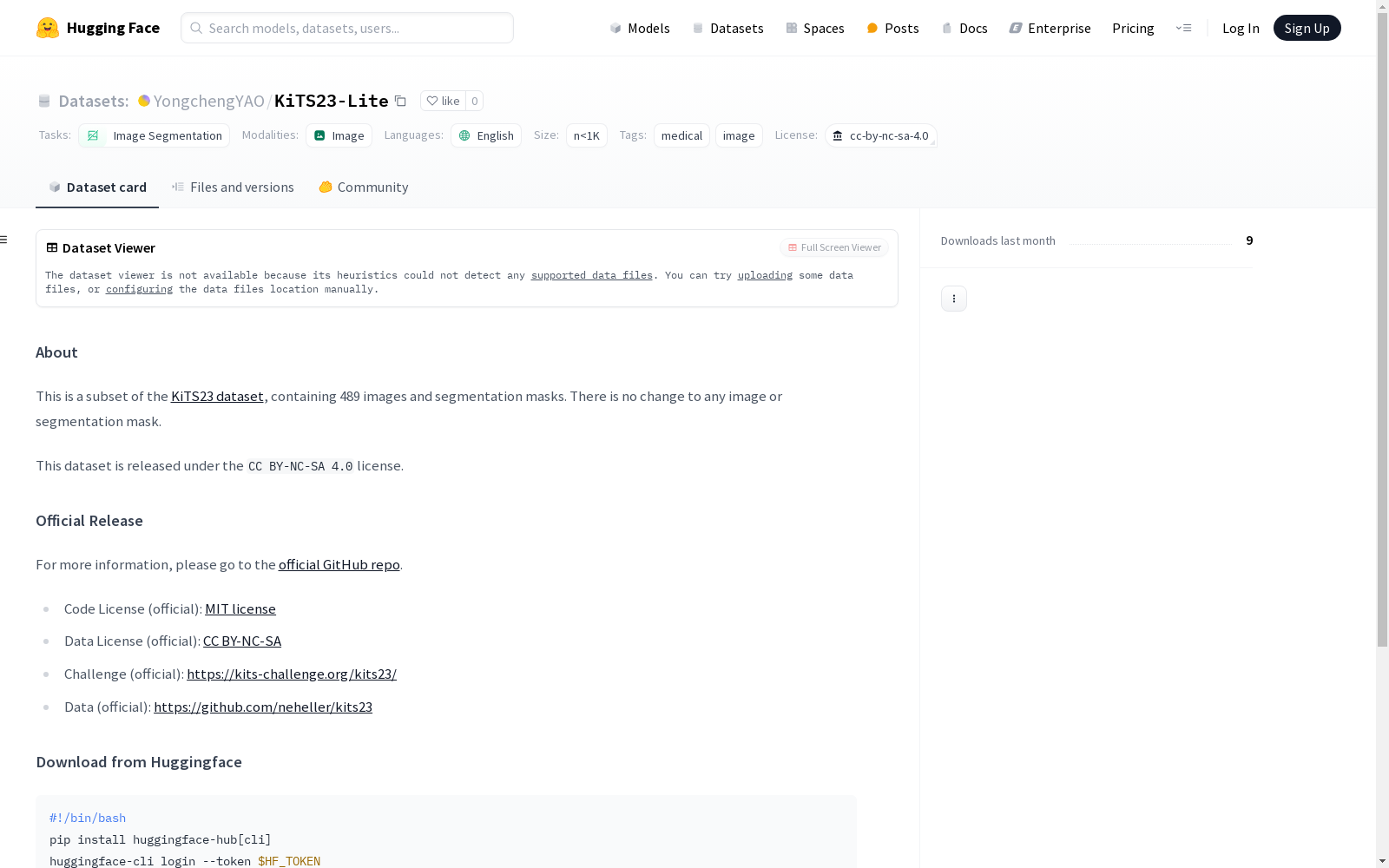This screenshot has width=1389, height=868.
Task: Copy the dataset name with the copy icon
Action: 400,101
